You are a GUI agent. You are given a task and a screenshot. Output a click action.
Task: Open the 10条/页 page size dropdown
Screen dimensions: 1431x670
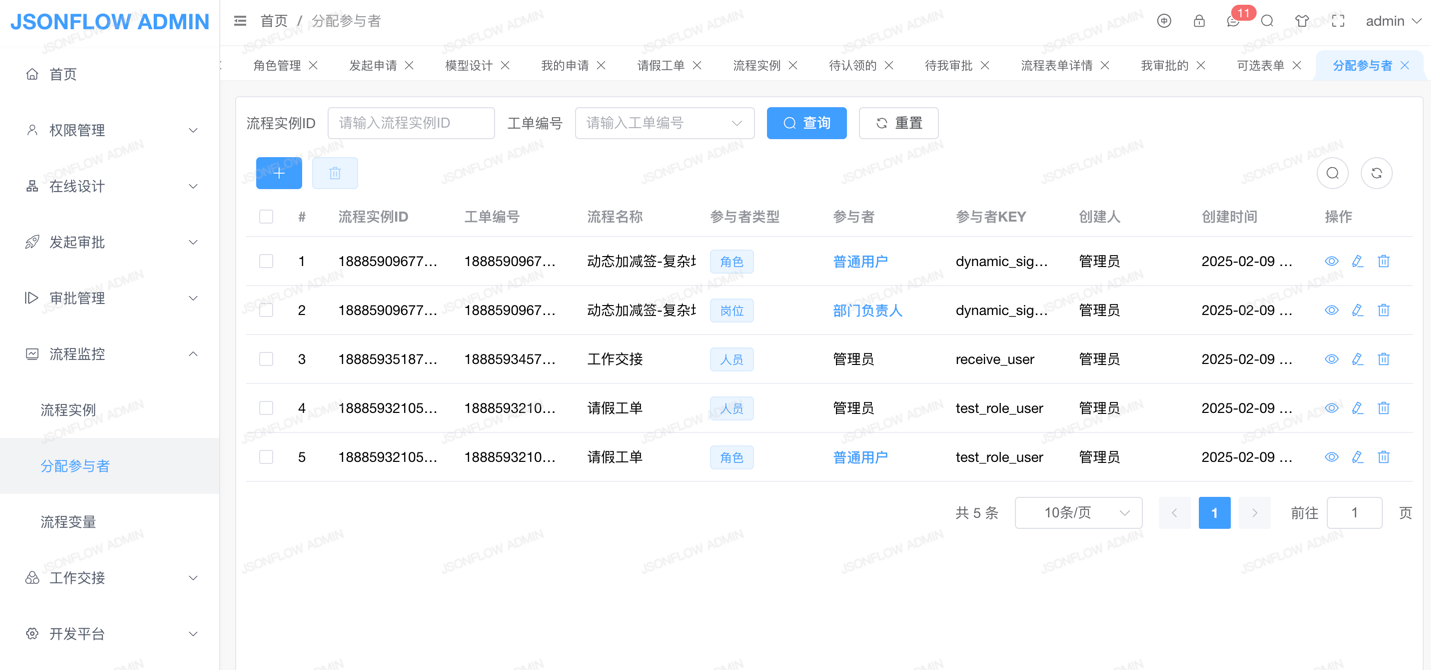pos(1078,513)
